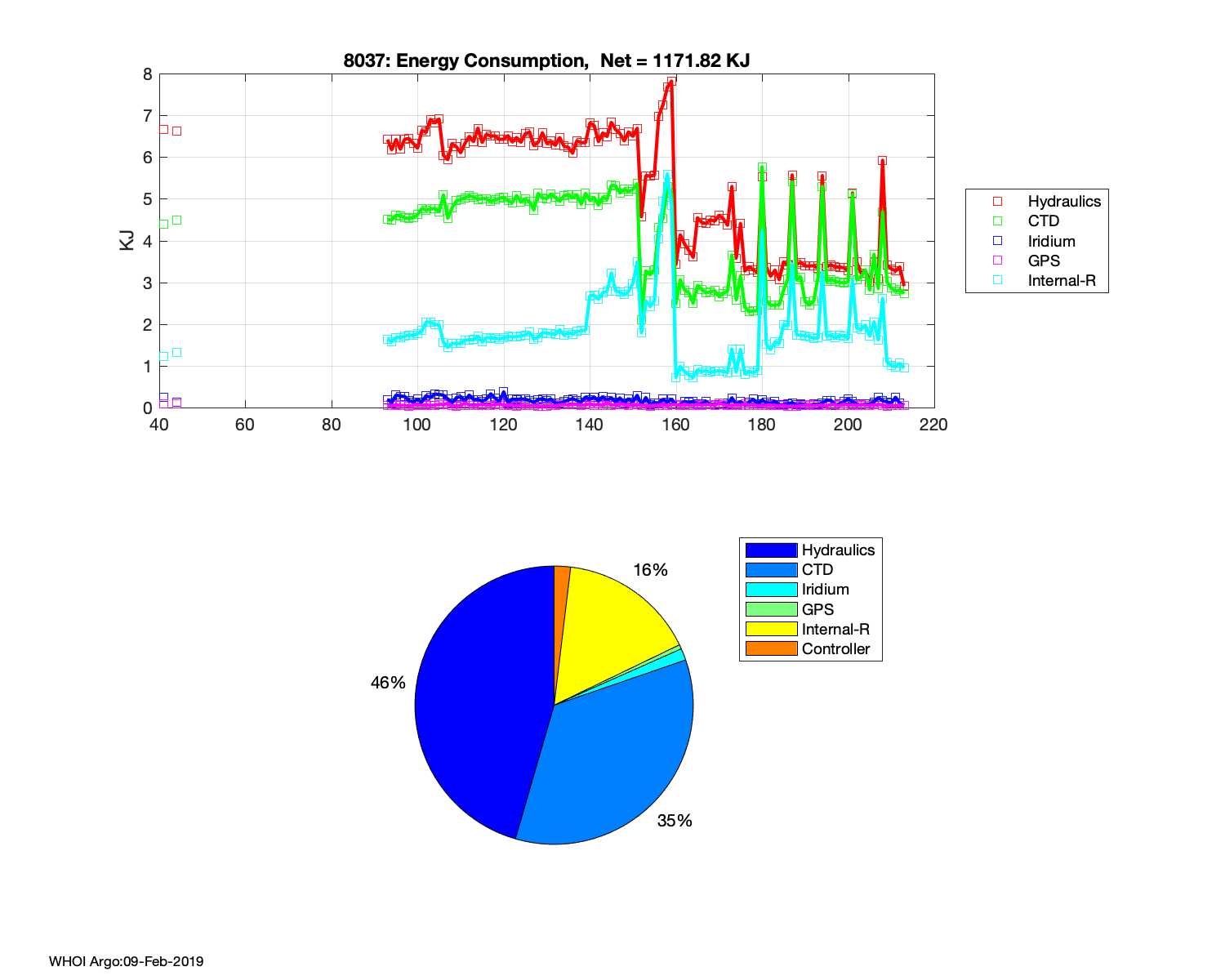The height and width of the screenshot is (980, 1225).
Task: Click the cyan Iridium swatch in pie legend
Action: coord(770,590)
